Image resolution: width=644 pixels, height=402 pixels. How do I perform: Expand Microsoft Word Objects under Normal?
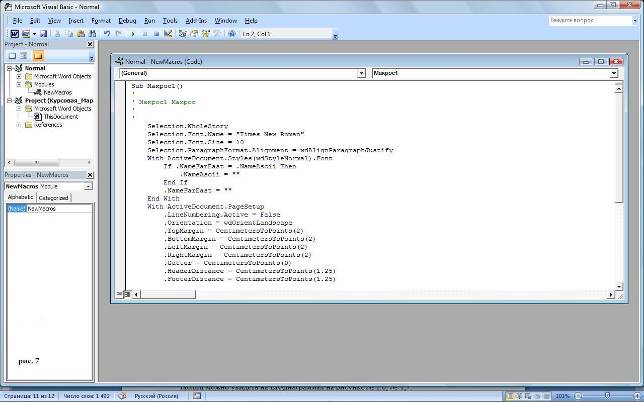(19, 76)
